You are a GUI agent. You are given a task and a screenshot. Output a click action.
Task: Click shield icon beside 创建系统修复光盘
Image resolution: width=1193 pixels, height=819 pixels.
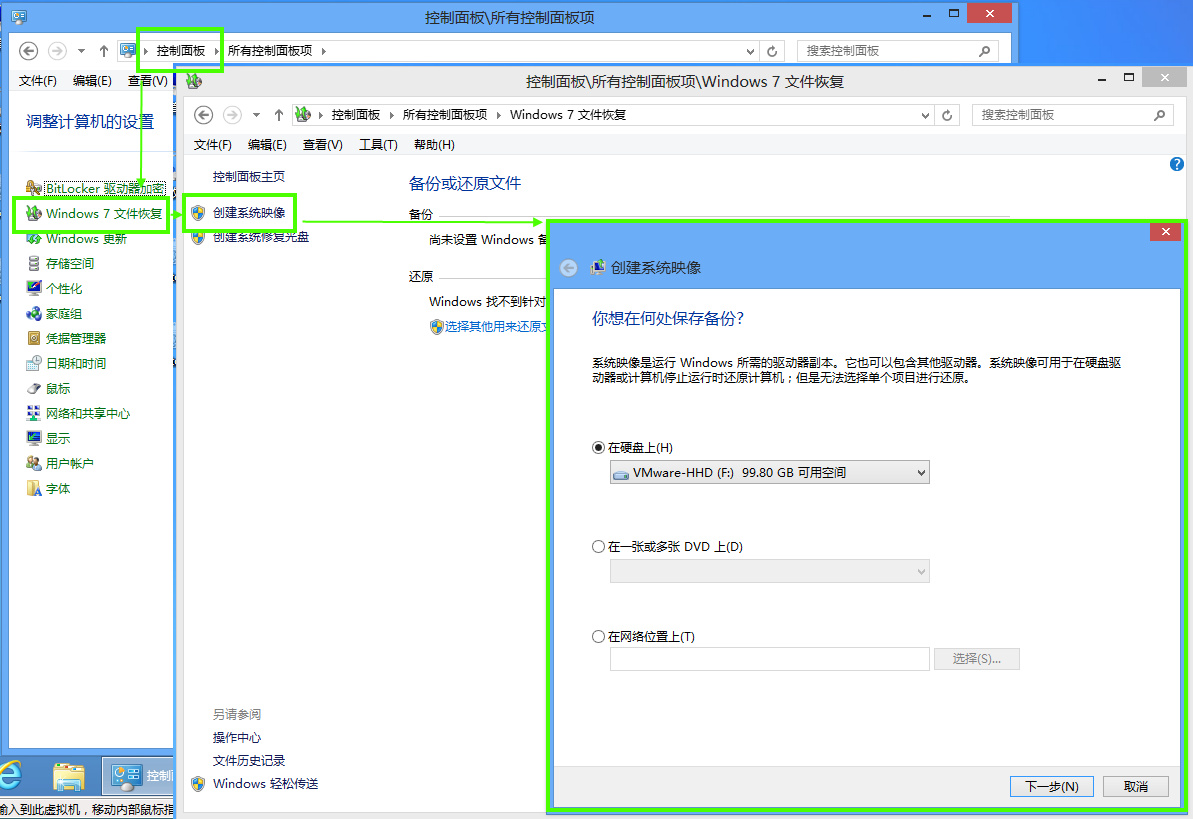[x=198, y=237]
